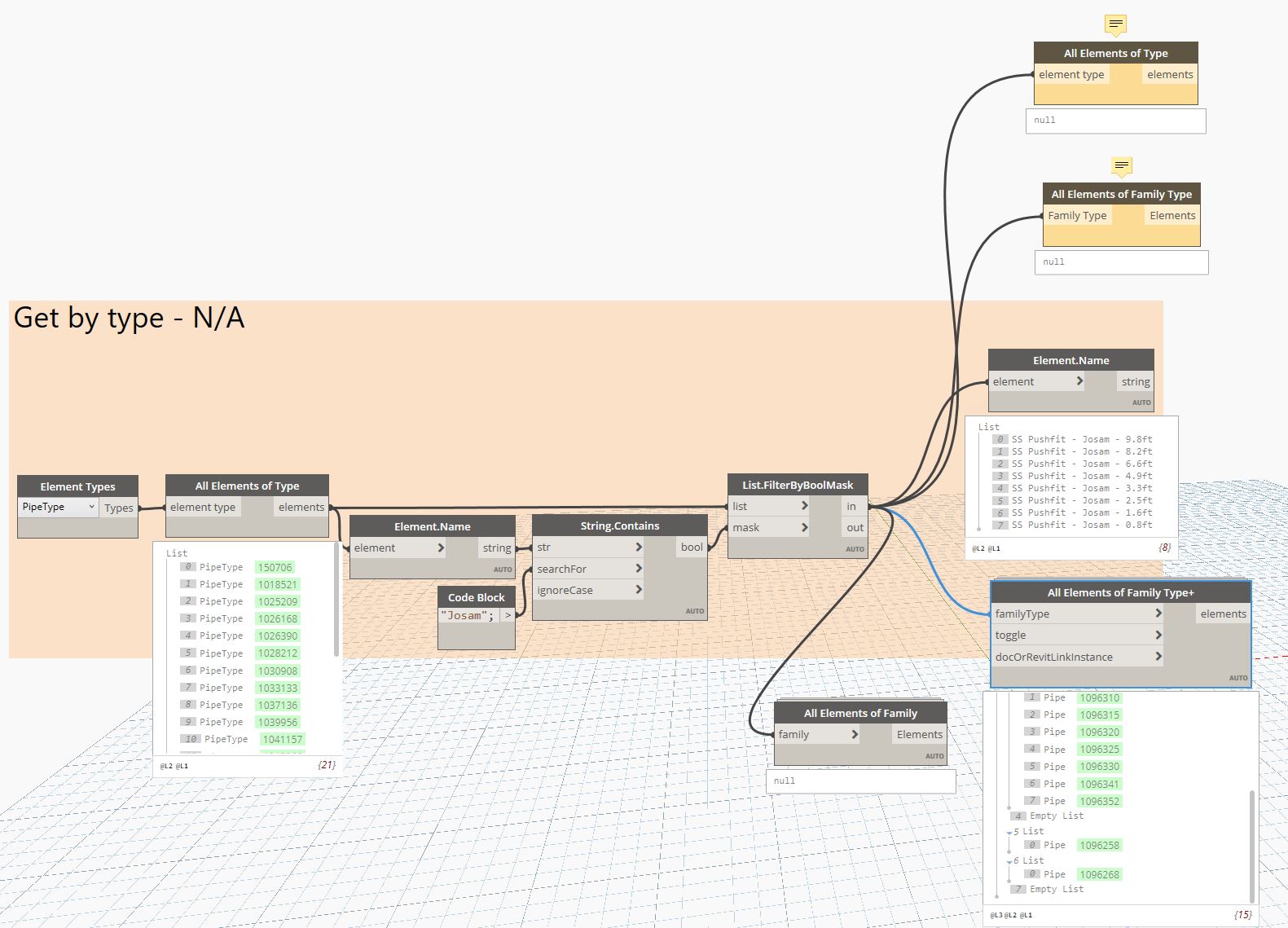
Task: Click the Get by type - N/A group title
Action: tap(129, 318)
